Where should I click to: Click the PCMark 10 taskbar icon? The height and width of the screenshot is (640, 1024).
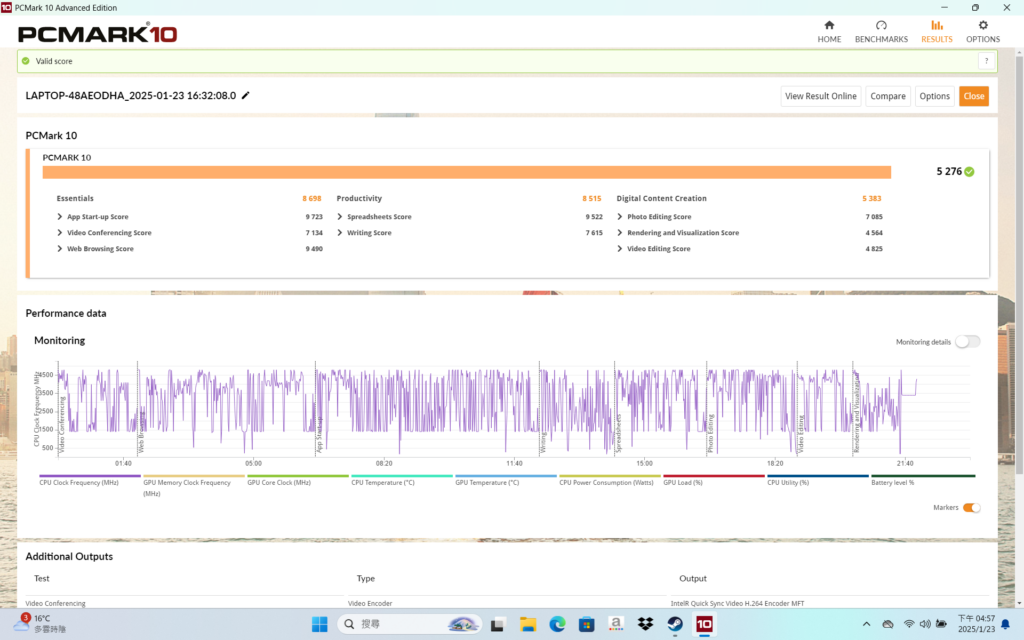704,624
